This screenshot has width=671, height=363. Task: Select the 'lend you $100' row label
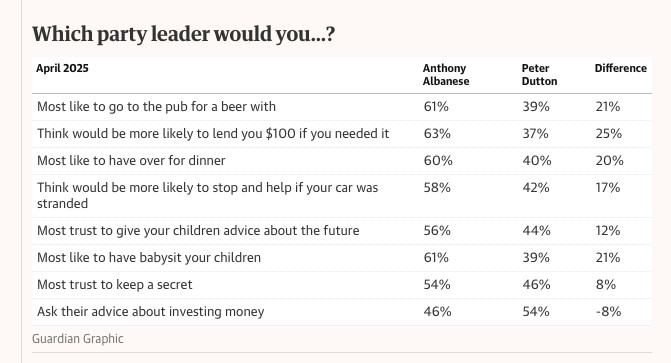[x=213, y=134]
